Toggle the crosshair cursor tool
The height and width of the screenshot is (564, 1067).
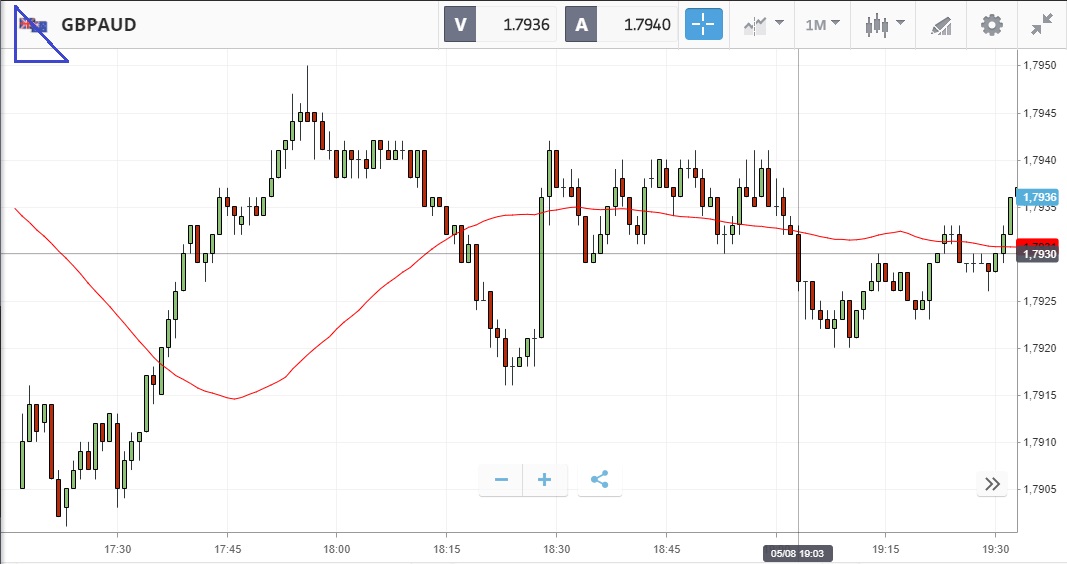[x=703, y=25]
